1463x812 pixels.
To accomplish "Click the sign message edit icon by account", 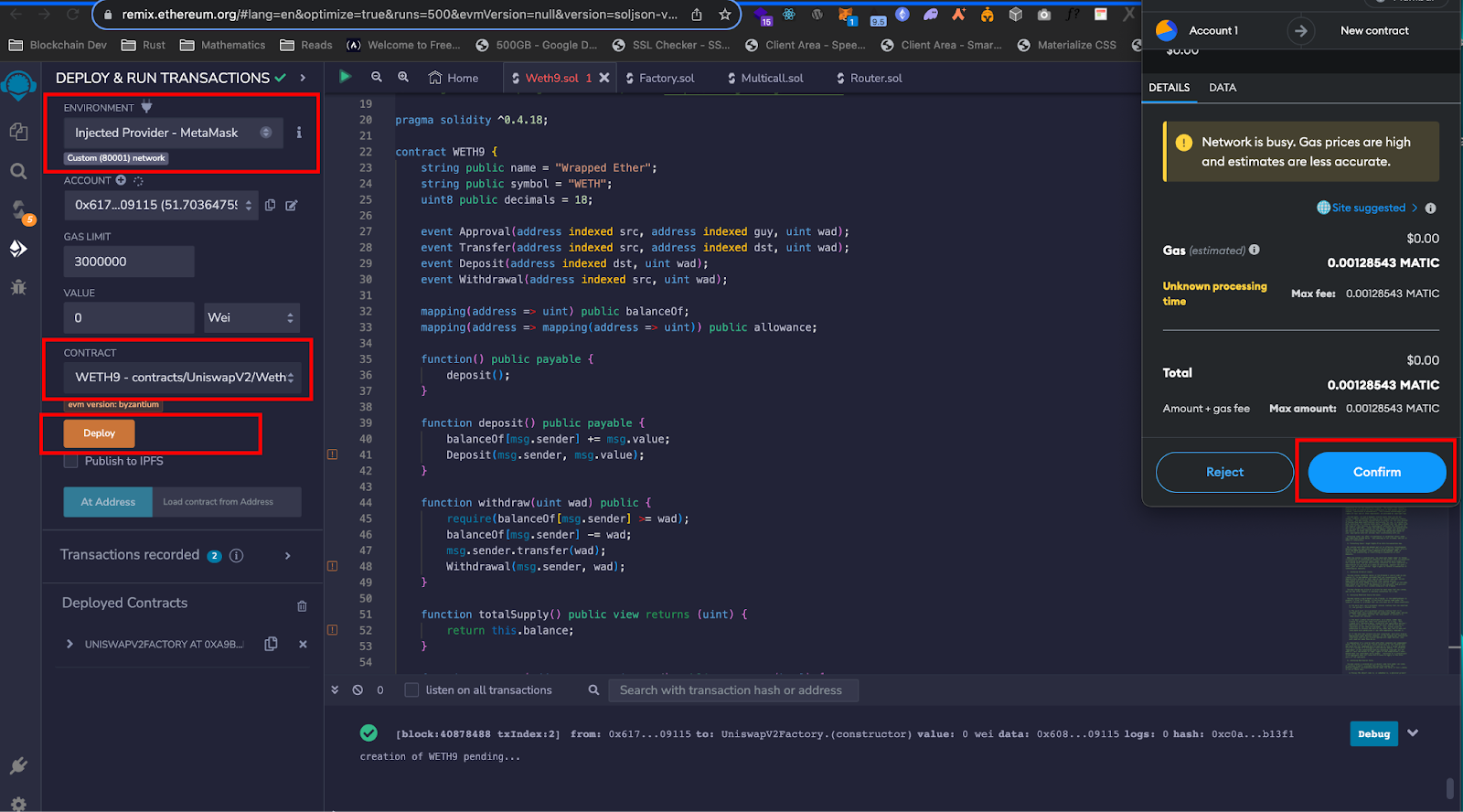I will click(x=292, y=205).
